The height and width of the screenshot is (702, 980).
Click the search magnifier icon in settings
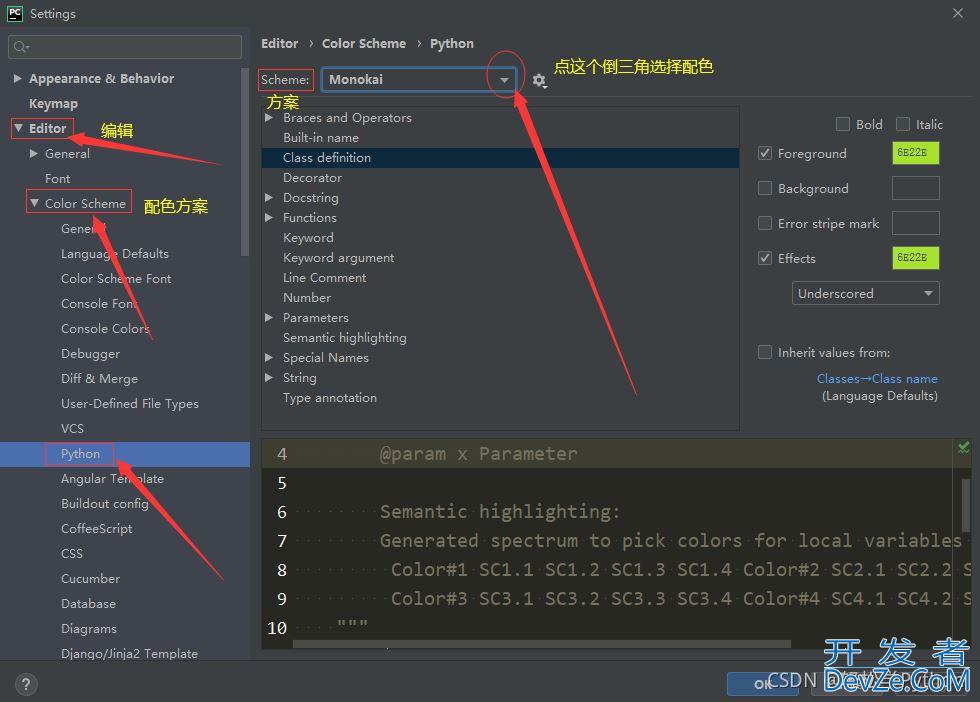tap(21, 47)
